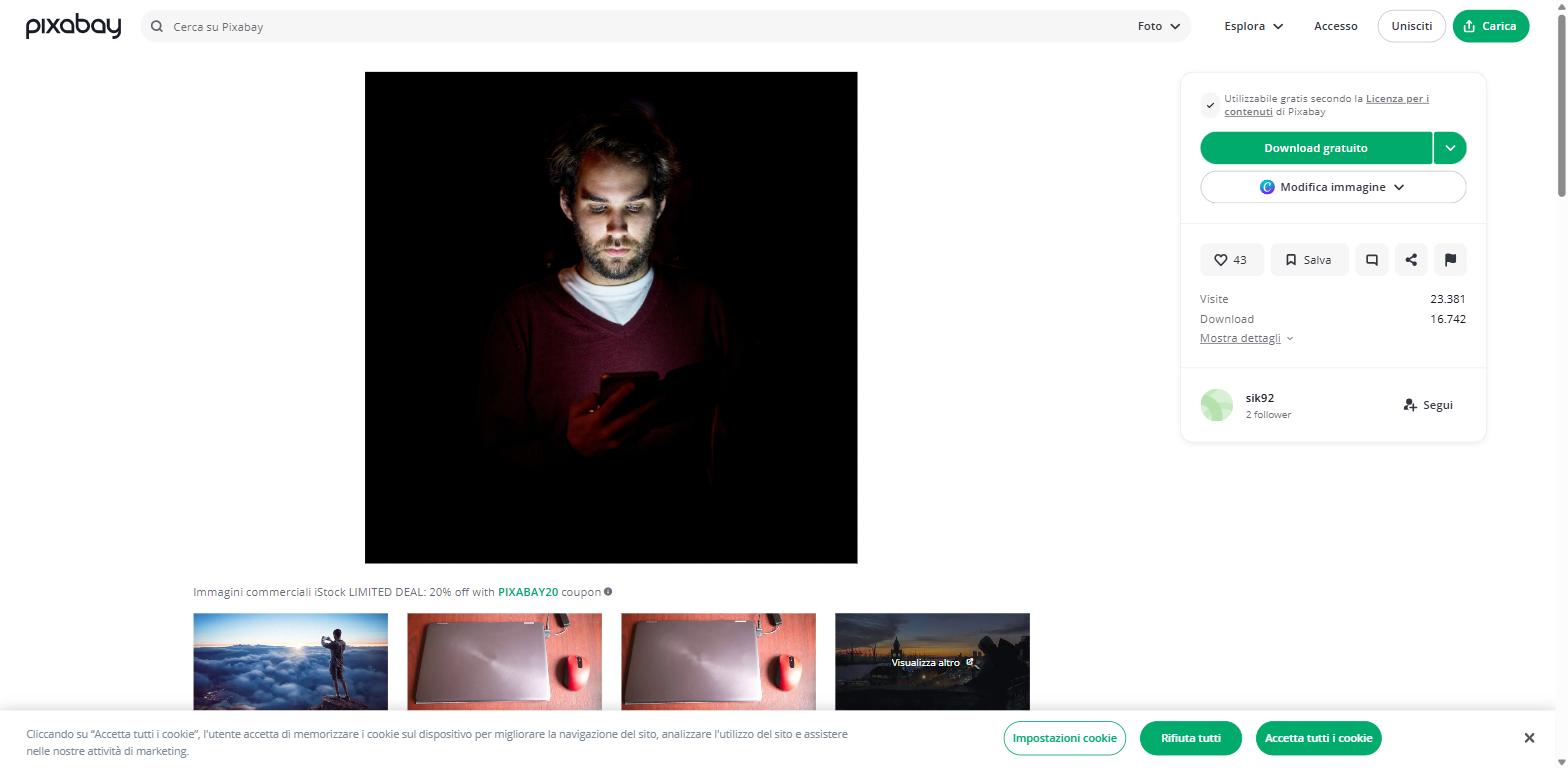Image resolution: width=1568 pixels, height=768 pixels.
Task: Expand Mostra dettagli section
Action: [1246, 339]
